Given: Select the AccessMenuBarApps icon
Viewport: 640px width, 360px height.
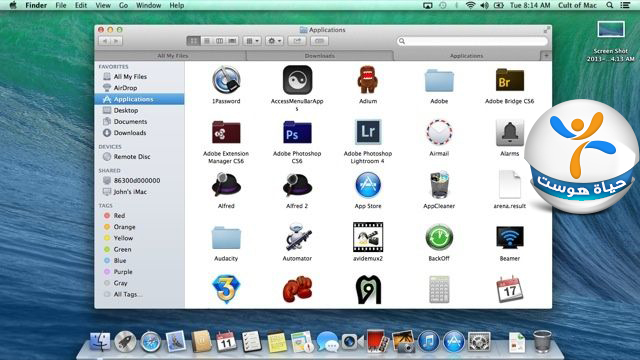Looking at the screenshot, I should coord(297,80).
